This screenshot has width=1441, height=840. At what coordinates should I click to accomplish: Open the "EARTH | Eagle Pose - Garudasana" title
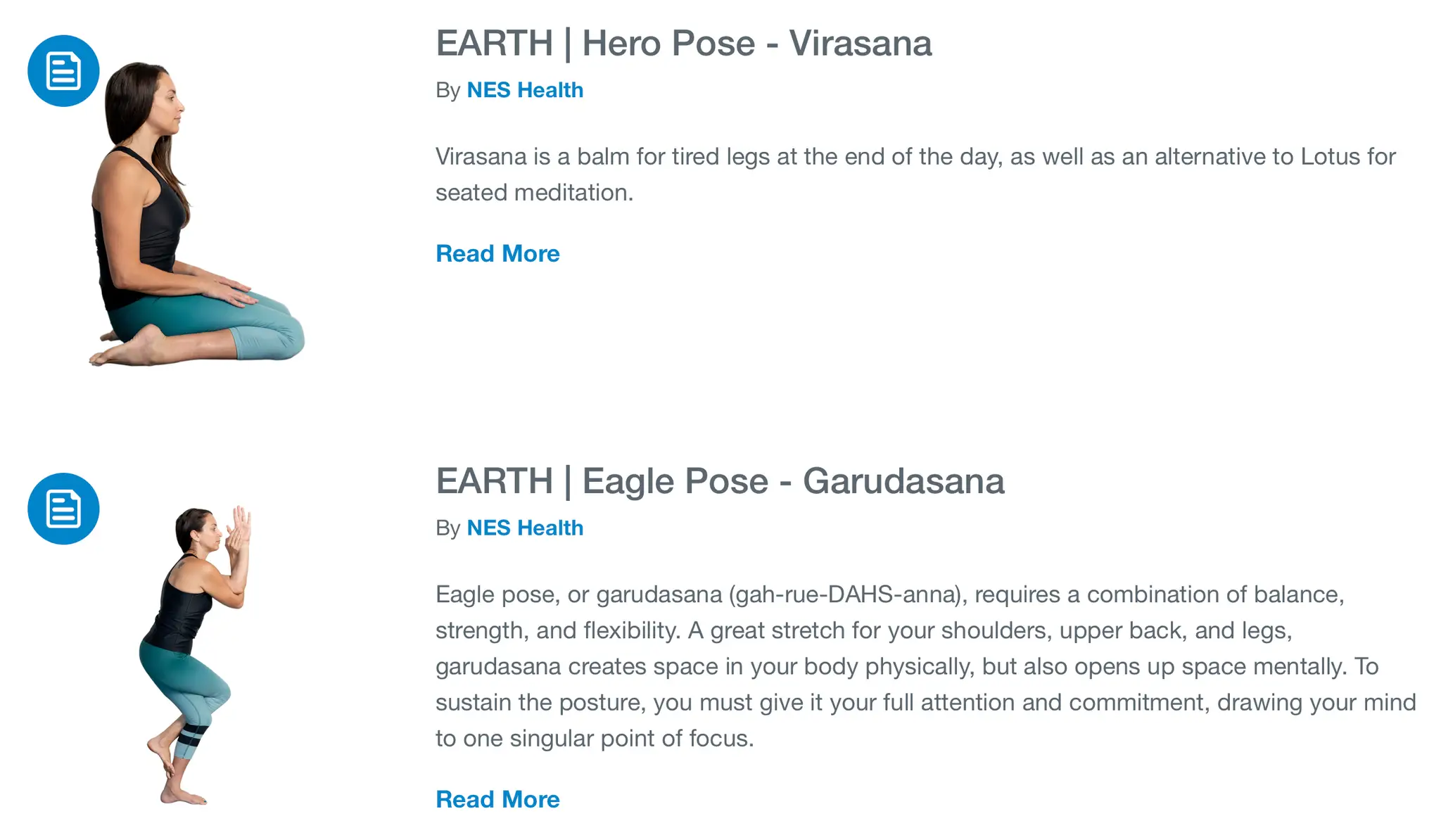[x=719, y=481]
